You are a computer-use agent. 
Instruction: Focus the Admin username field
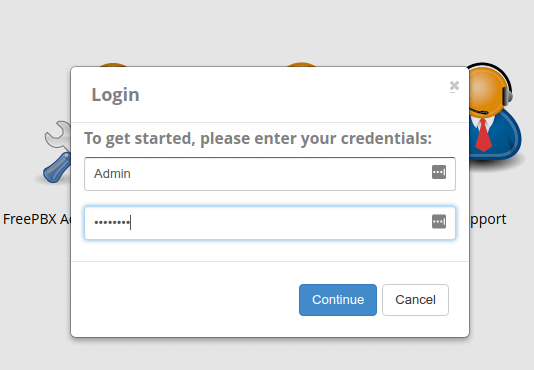point(270,174)
